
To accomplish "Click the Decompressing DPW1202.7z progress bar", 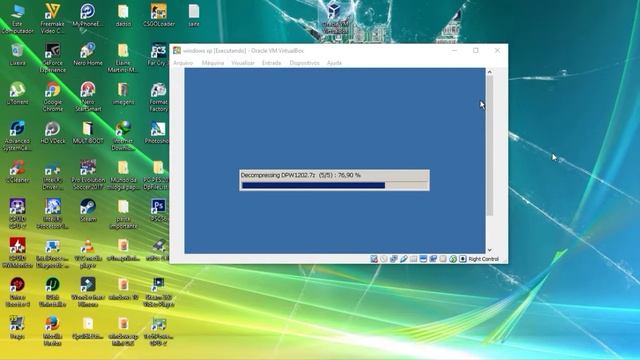I will [335, 186].
